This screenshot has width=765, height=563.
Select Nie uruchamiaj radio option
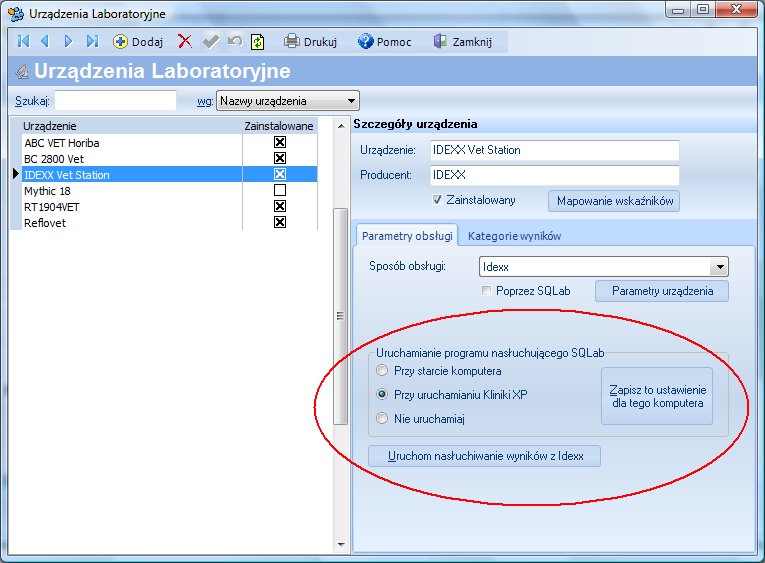point(382,418)
